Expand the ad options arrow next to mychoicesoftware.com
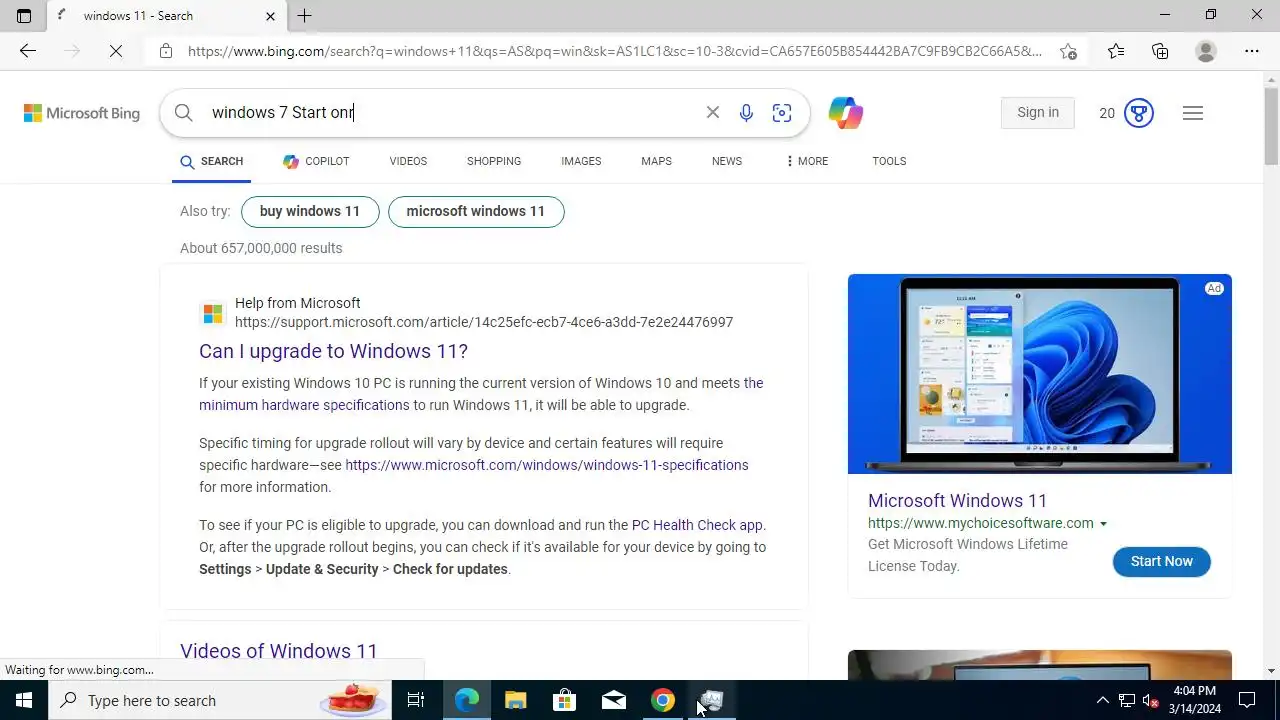1280x720 pixels. (x=1104, y=524)
